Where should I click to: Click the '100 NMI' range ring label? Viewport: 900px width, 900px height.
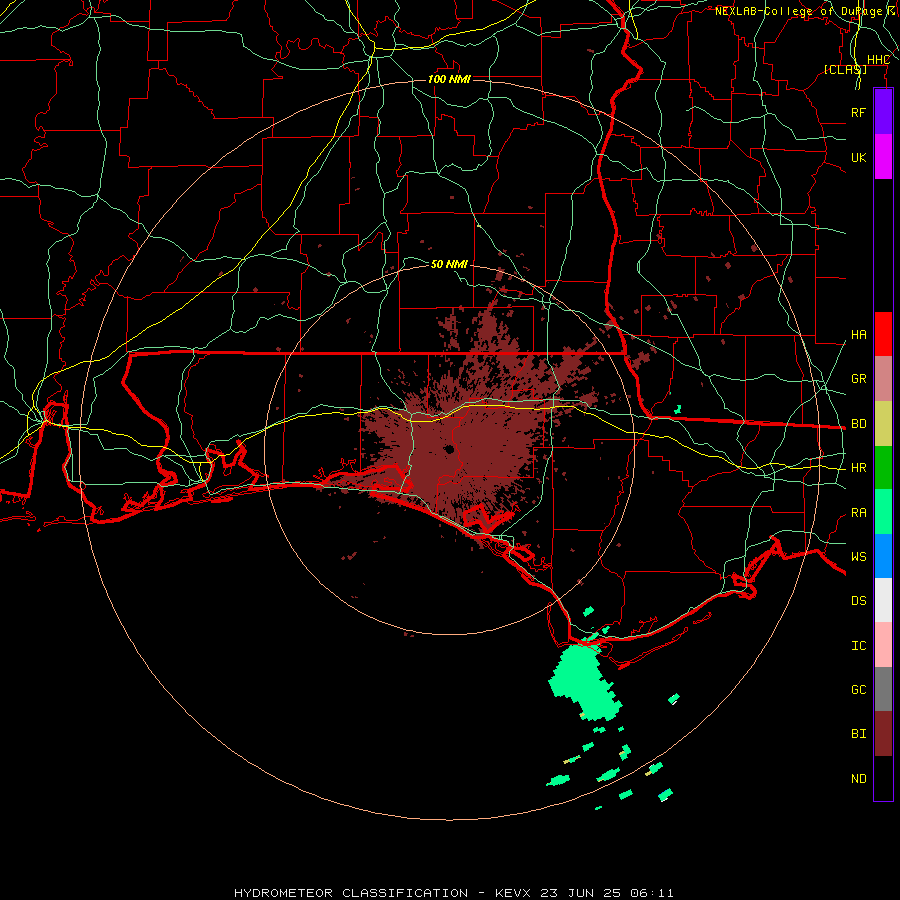point(449,79)
